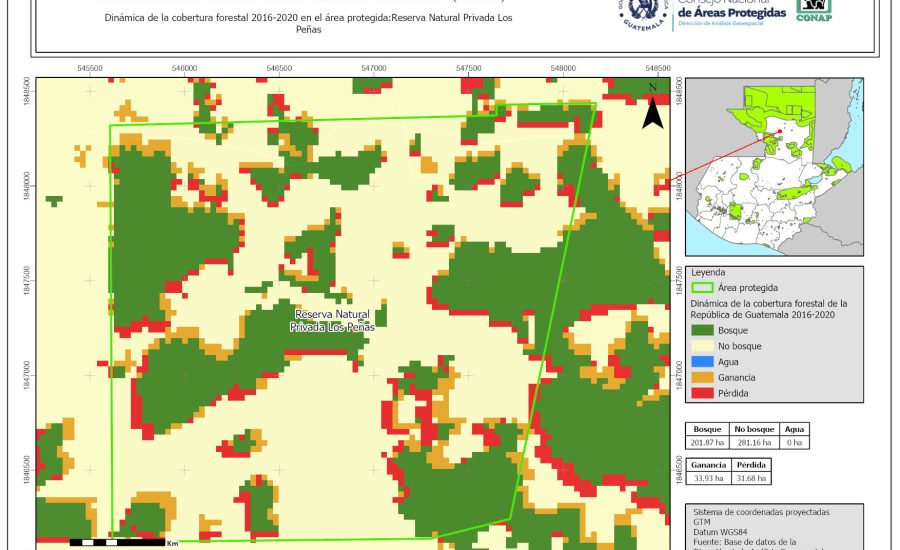The image size is (900, 550).
Task: Click the Consejo Nacional de Áreas Protegidas logo text
Action: (x=728, y=10)
